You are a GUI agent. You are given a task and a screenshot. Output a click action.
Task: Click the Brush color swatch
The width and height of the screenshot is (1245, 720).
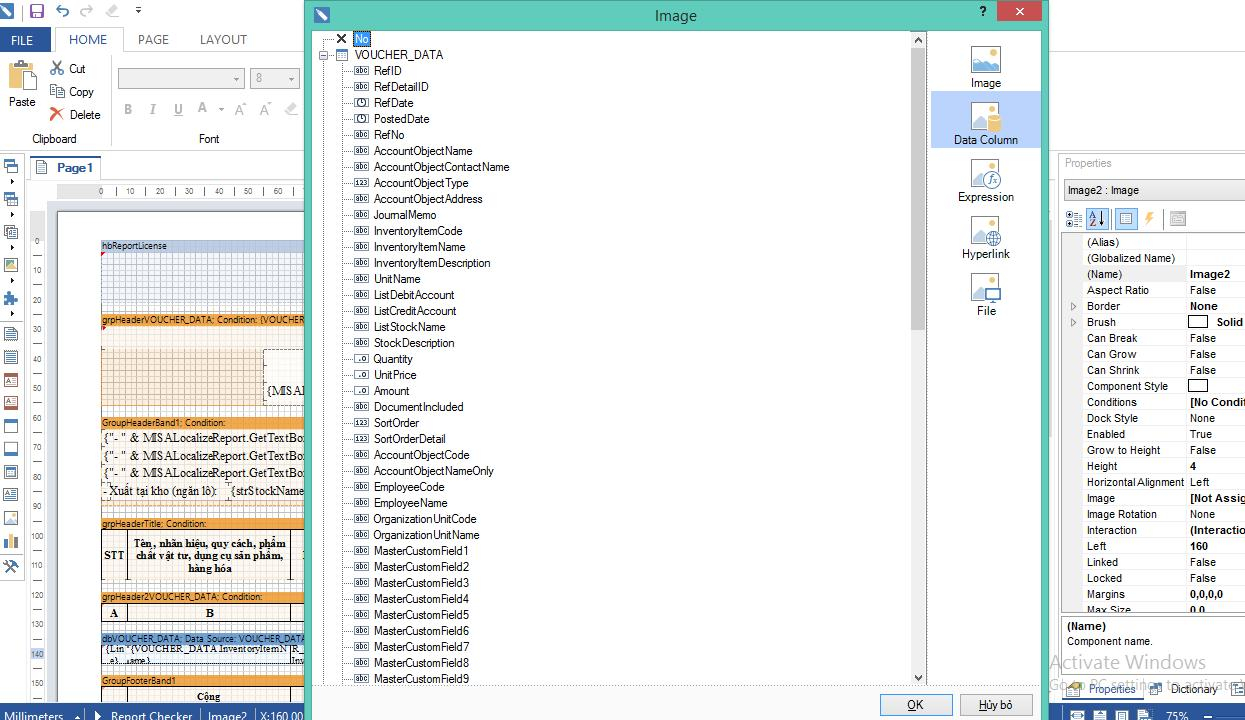pos(1197,322)
